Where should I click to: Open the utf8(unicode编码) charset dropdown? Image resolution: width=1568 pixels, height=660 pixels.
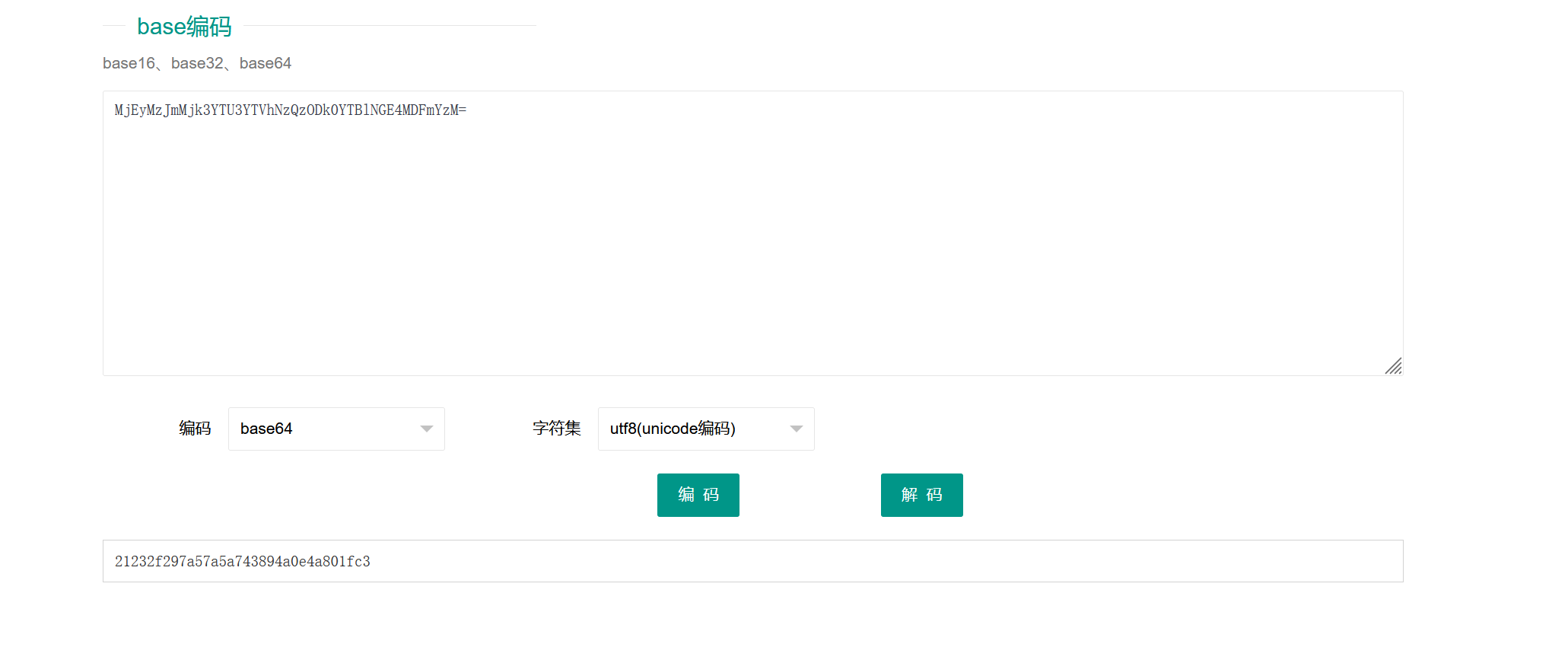click(706, 429)
